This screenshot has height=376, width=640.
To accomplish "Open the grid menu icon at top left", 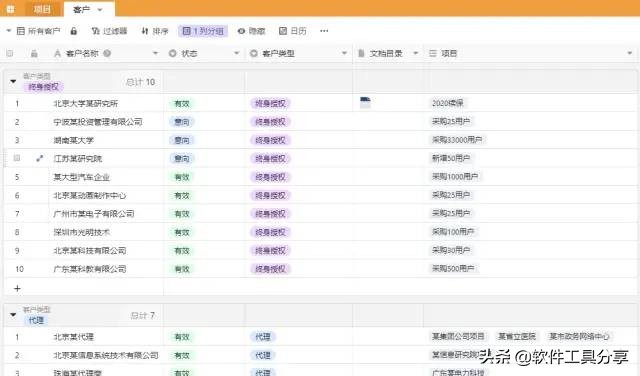I will [x=11, y=9].
